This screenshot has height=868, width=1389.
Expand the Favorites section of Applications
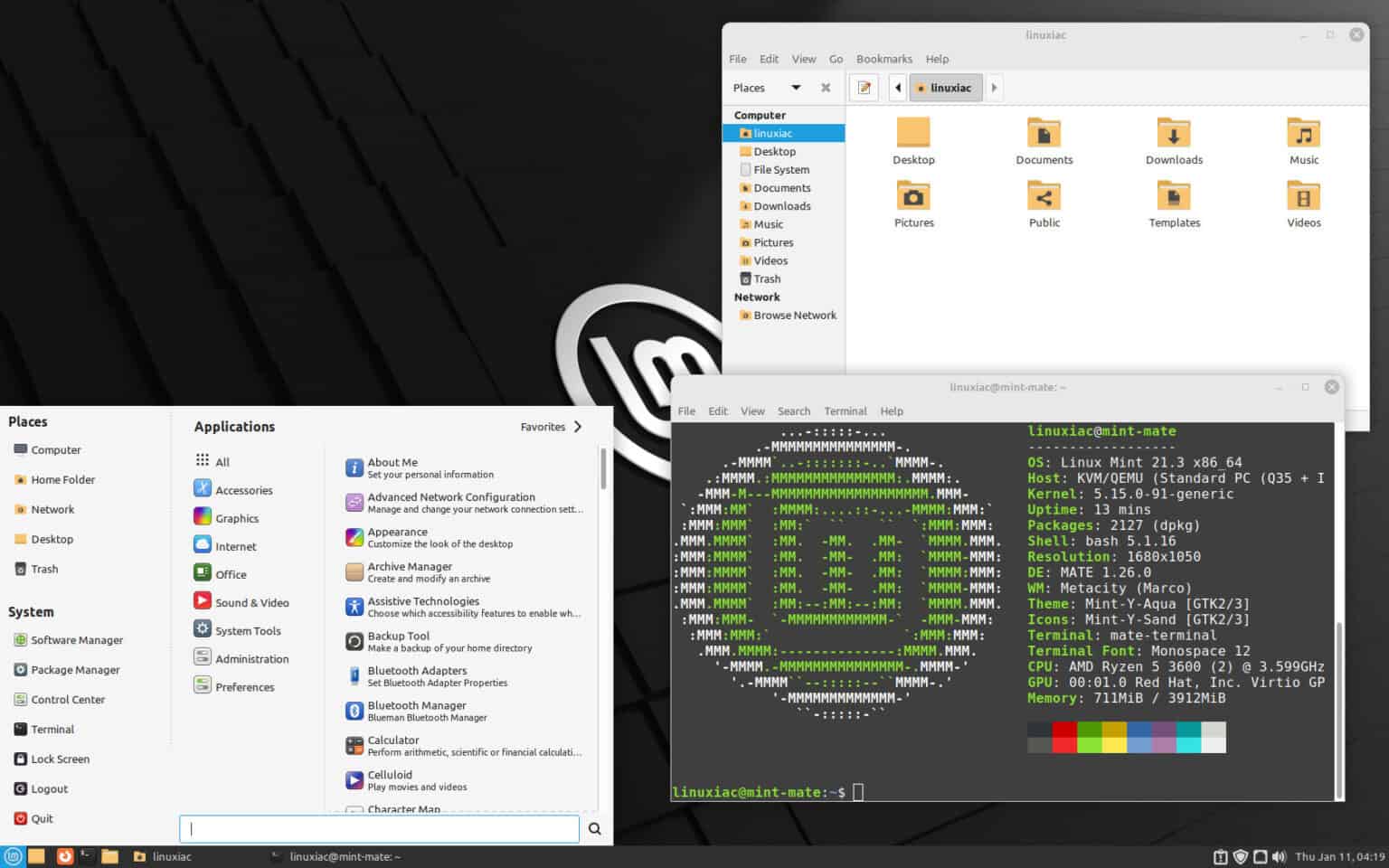(550, 426)
